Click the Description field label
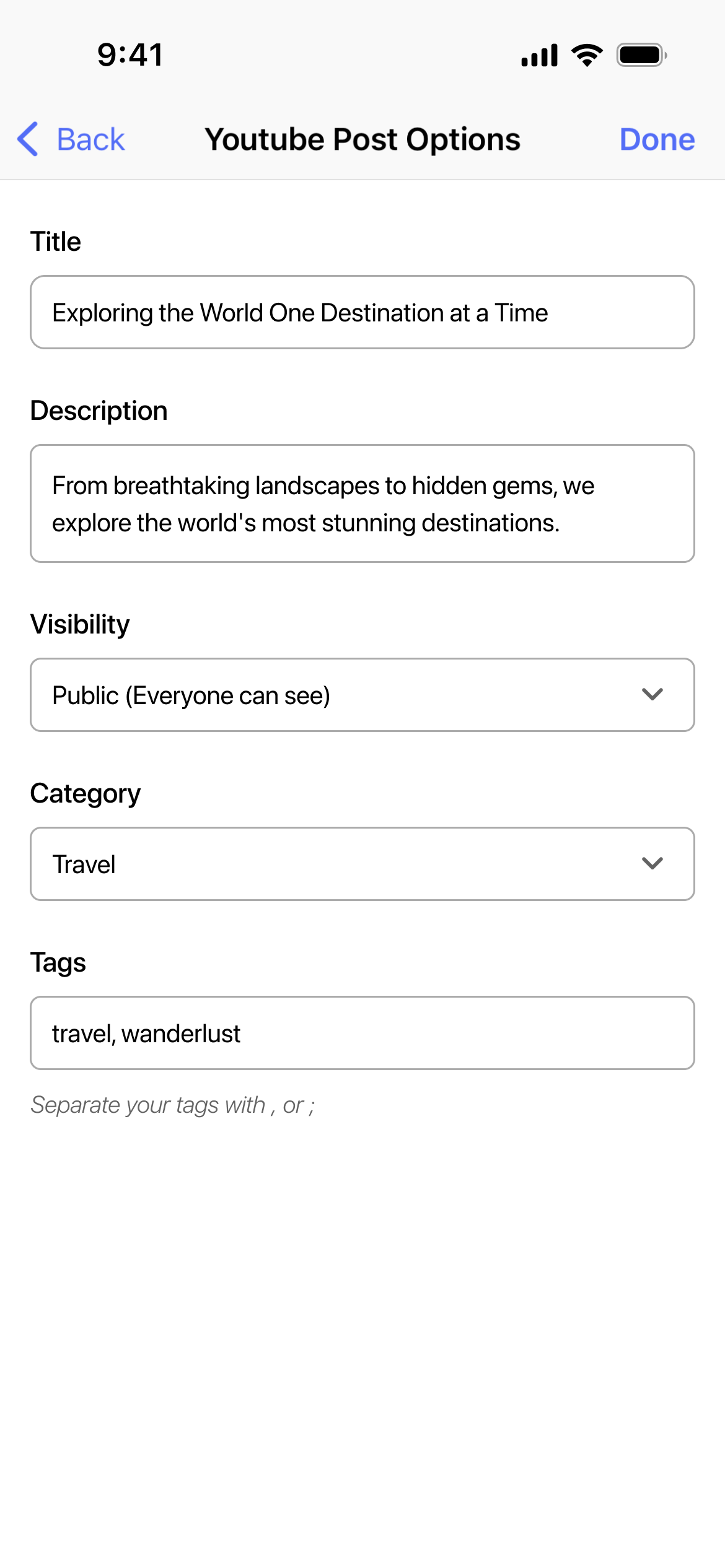 coord(99,411)
